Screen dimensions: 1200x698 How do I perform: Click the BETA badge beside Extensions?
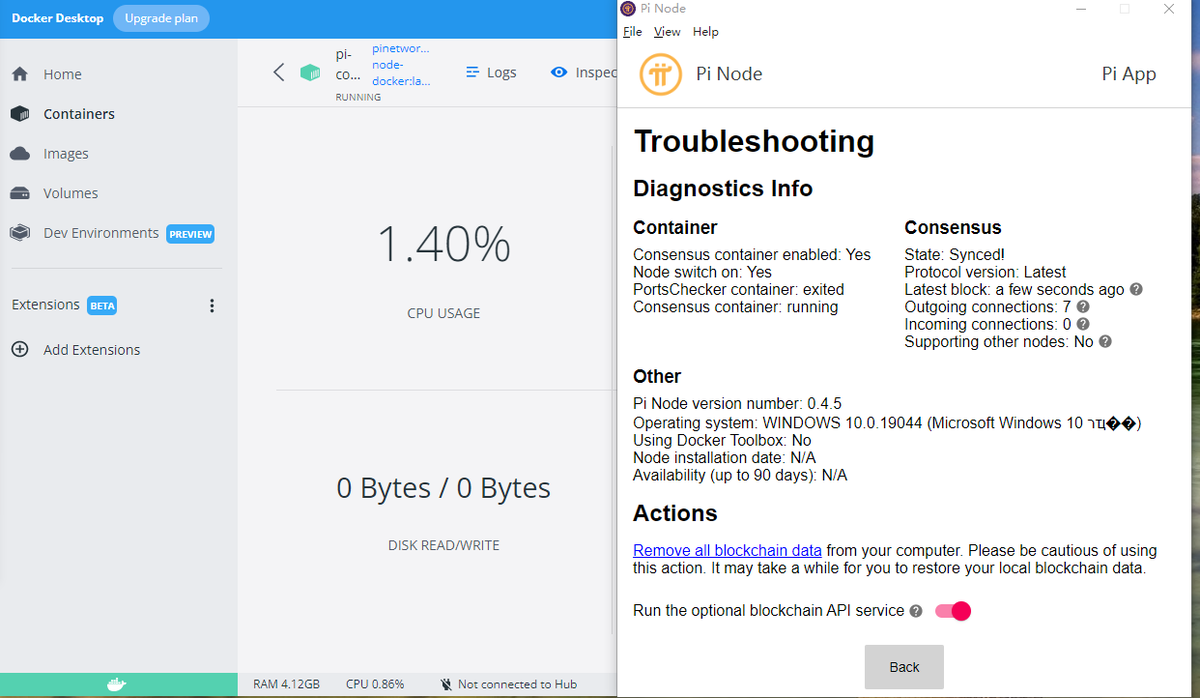point(102,306)
